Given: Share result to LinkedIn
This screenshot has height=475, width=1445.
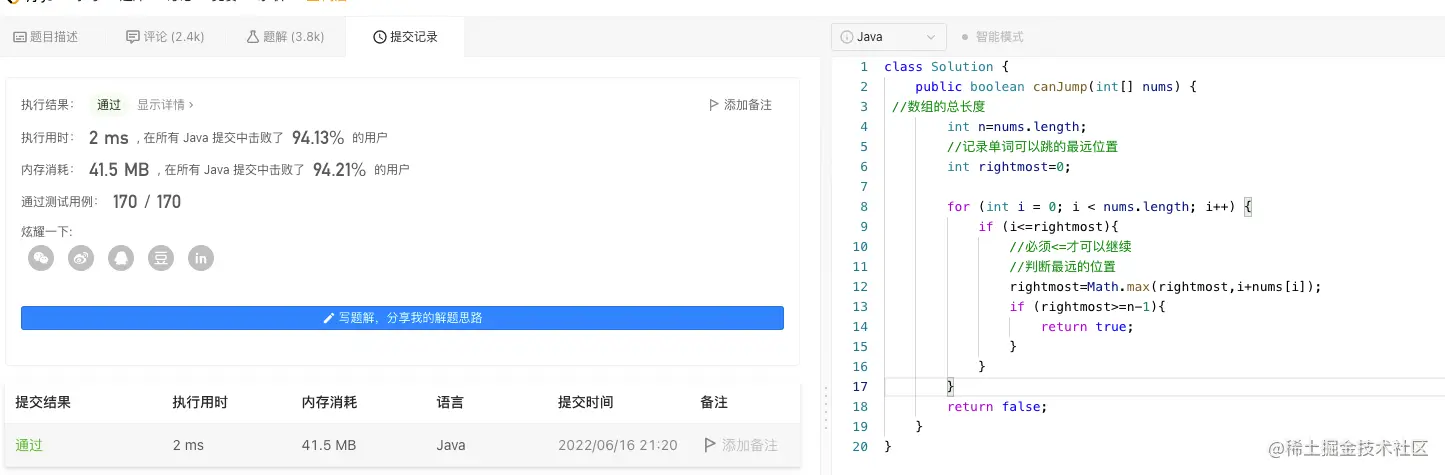Looking at the screenshot, I should [x=201, y=258].
